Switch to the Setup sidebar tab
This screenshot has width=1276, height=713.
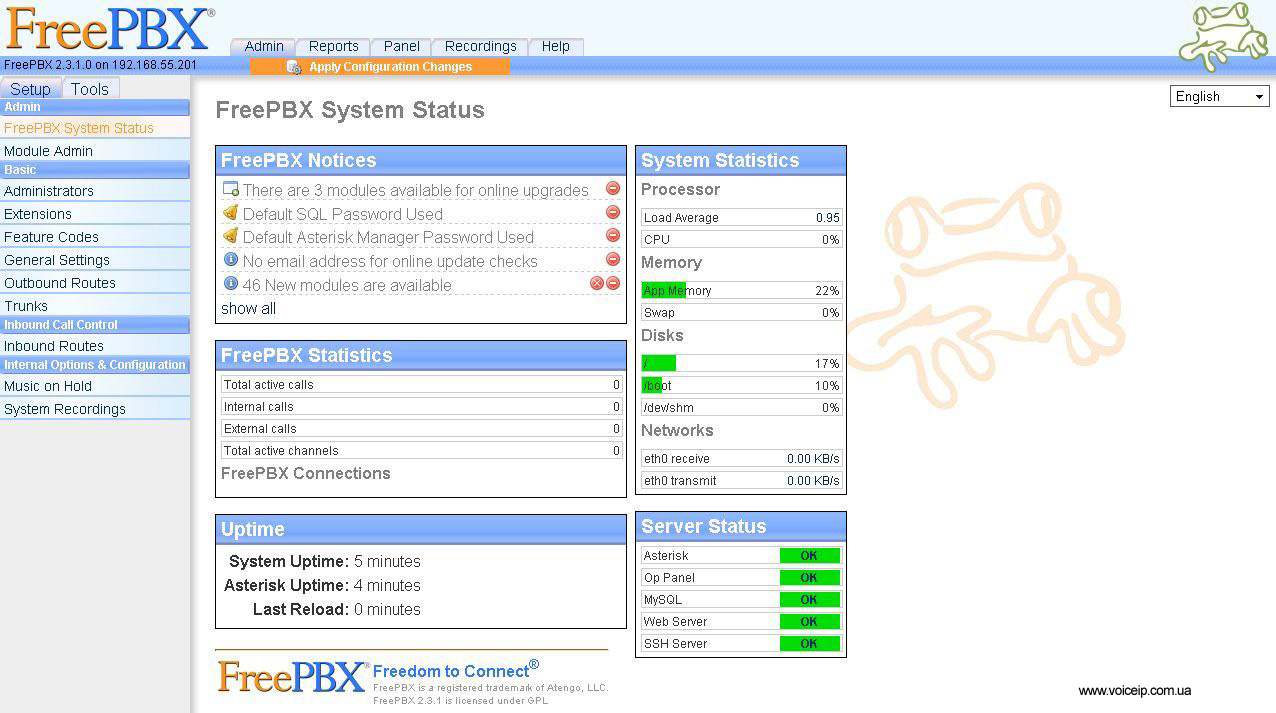click(31, 88)
